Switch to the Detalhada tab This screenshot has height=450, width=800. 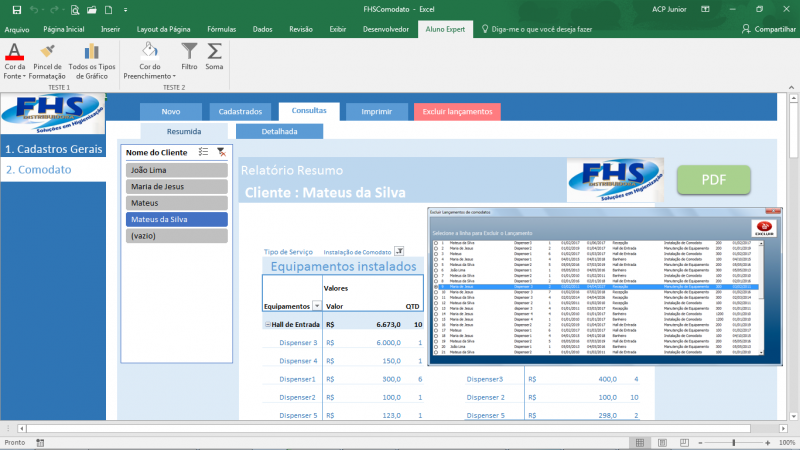279,131
